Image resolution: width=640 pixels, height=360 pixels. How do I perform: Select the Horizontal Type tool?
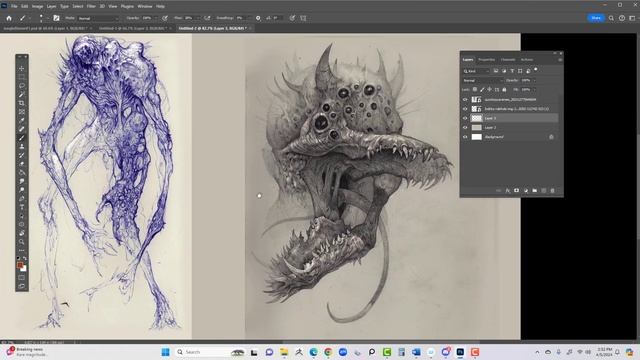tap(22, 207)
